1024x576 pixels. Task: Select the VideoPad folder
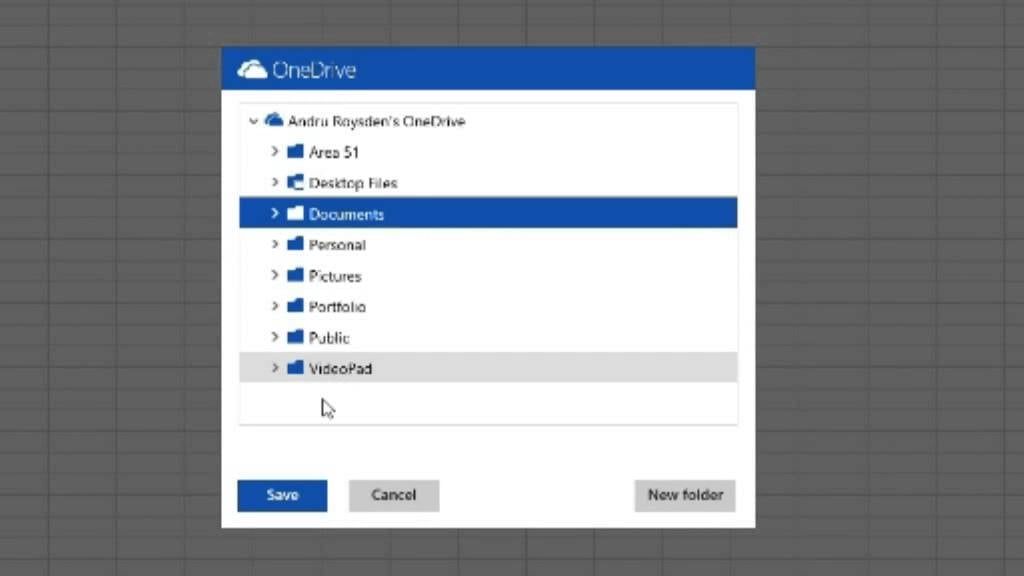click(x=342, y=367)
